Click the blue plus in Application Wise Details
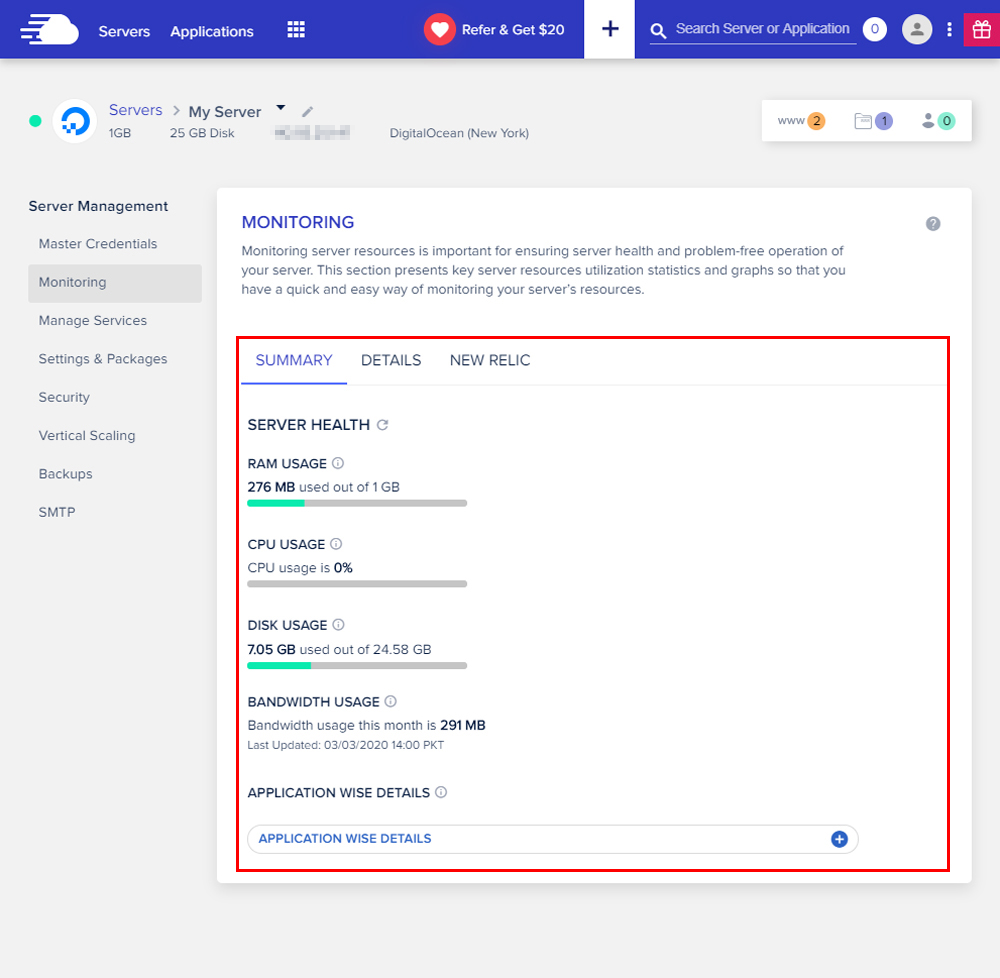Image resolution: width=1000 pixels, height=978 pixels. click(x=839, y=839)
